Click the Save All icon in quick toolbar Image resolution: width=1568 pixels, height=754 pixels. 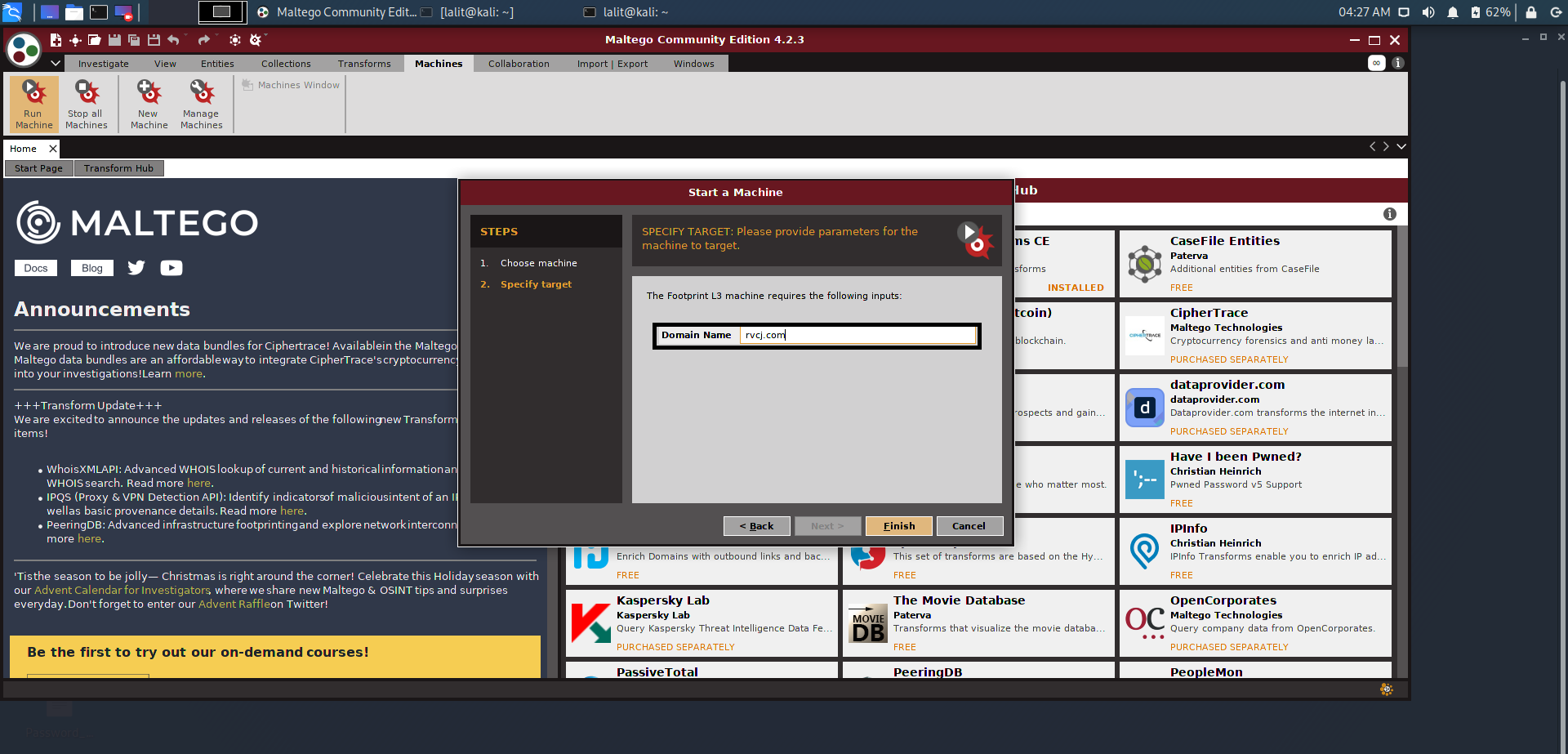pos(134,39)
